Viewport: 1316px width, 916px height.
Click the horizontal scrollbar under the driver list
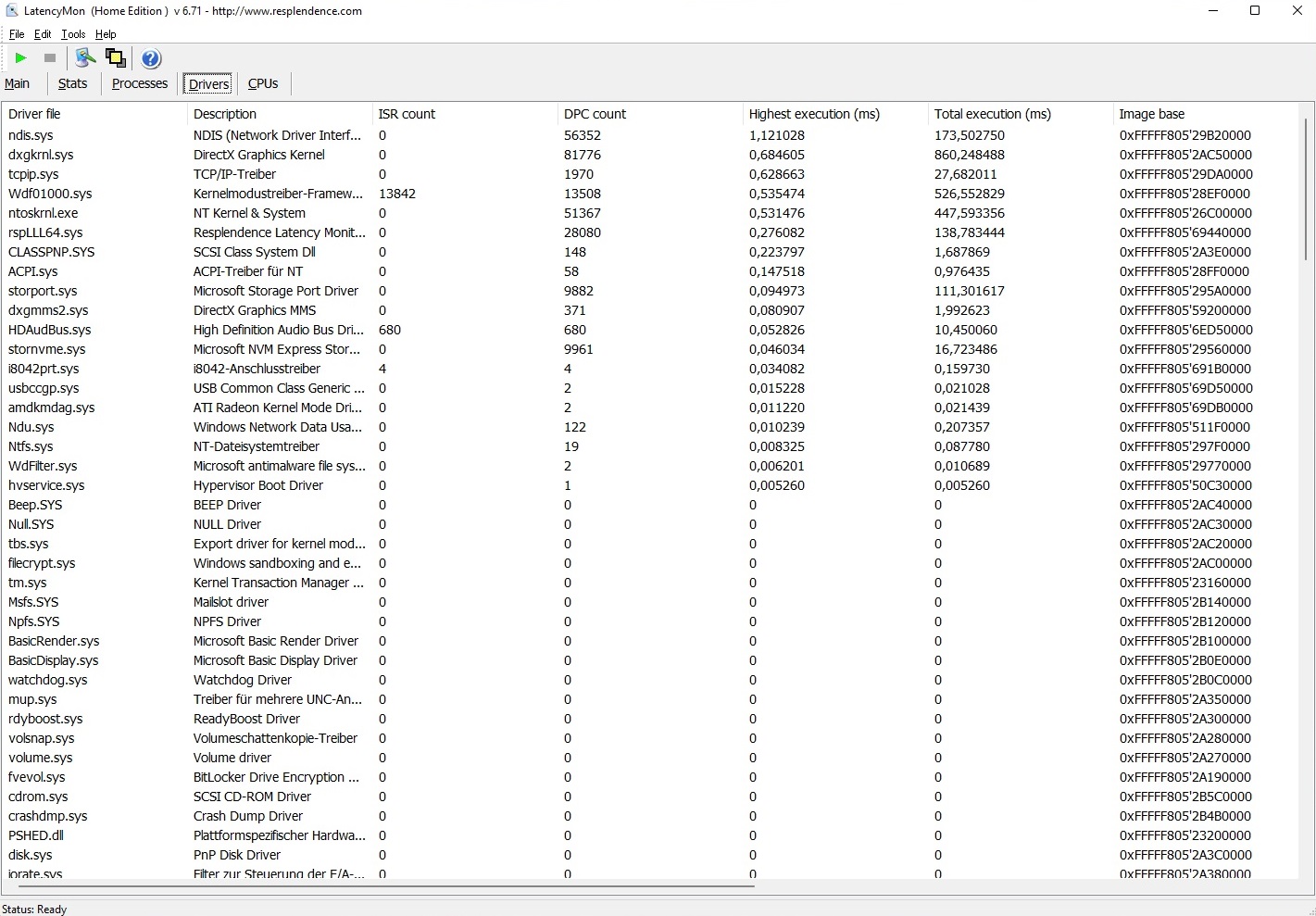click(384, 885)
